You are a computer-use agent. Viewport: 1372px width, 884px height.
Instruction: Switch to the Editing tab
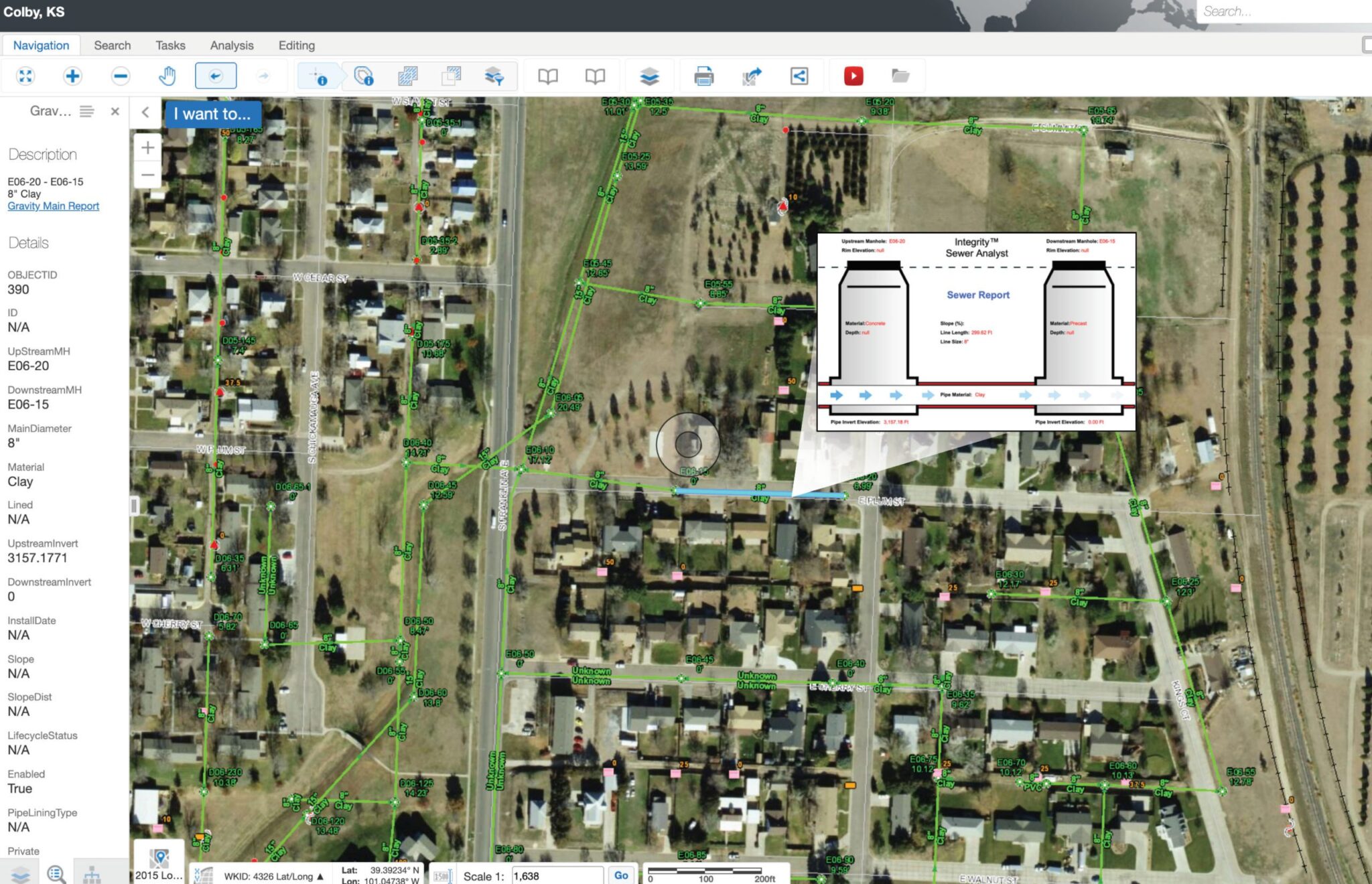coord(296,45)
